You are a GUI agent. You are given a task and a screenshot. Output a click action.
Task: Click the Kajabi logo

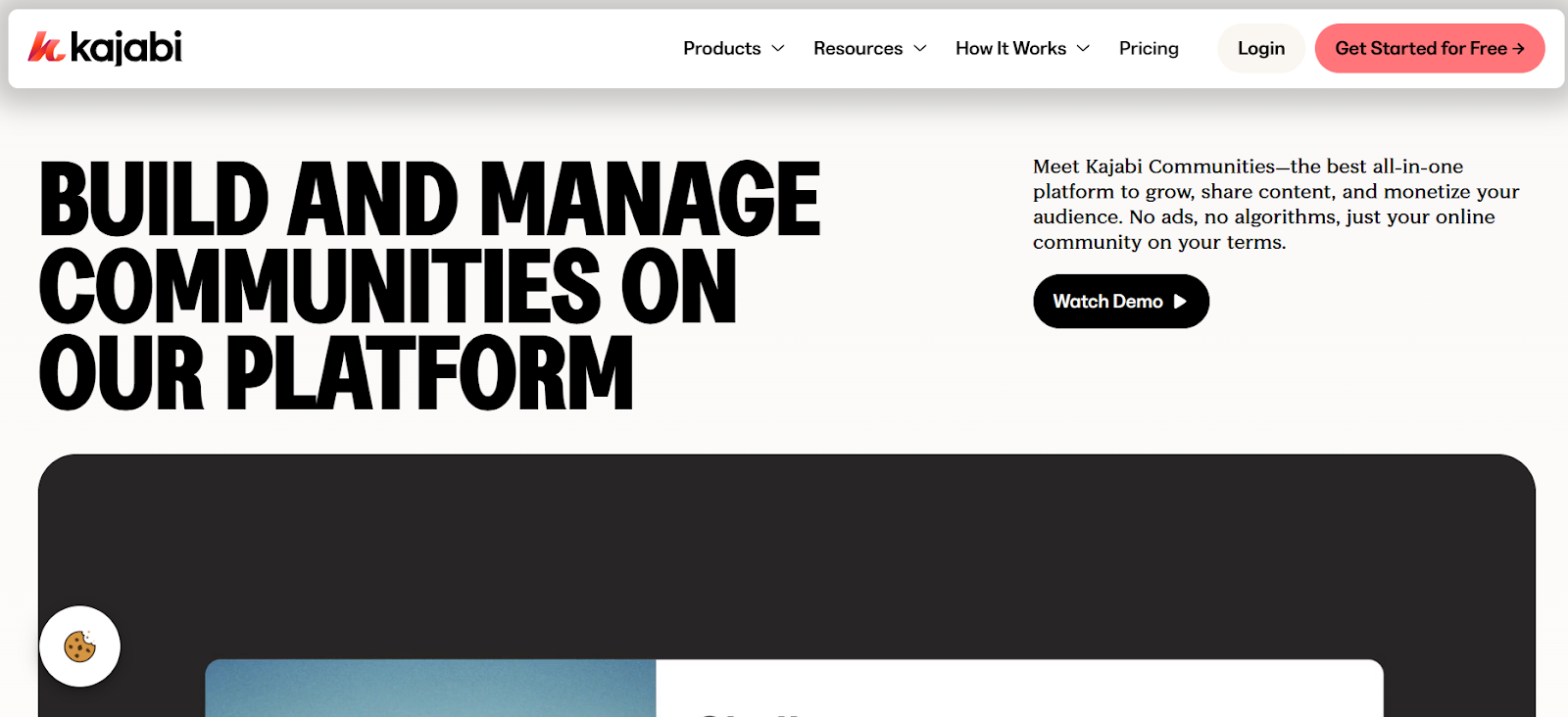point(105,47)
